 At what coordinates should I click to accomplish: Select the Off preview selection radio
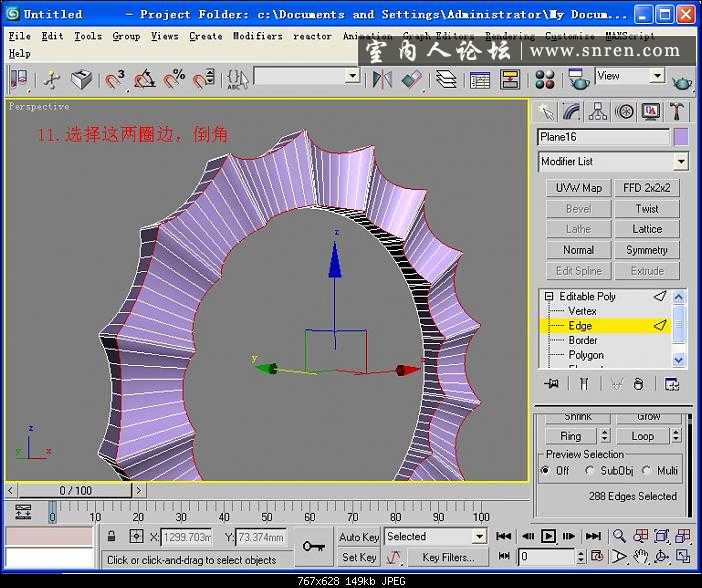548,471
